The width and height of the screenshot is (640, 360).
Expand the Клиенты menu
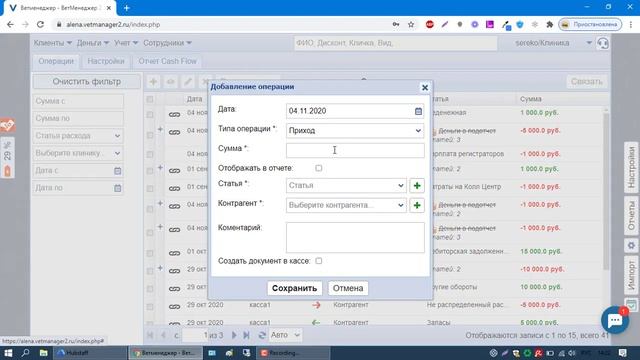pos(53,43)
